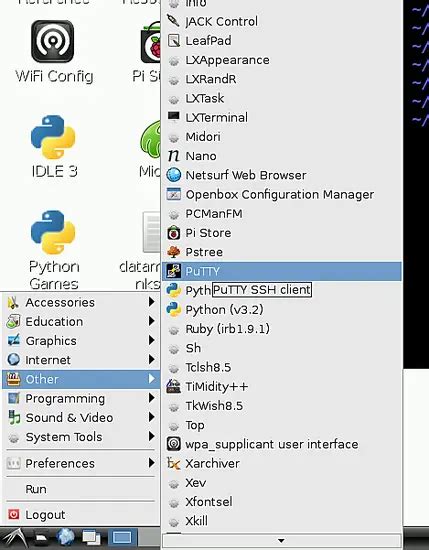The height and width of the screenshot is (550, 429).
Task: Click the TiMidity++ icon
Action: [174, 386]
